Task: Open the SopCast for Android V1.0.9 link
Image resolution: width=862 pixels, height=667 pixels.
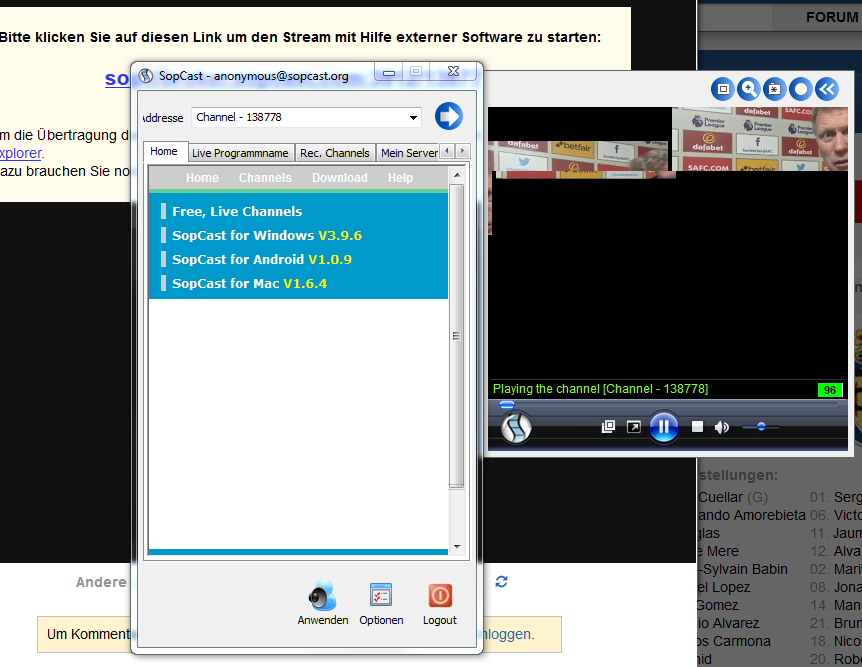Action: pyautogui.click(x=262, y=260)
